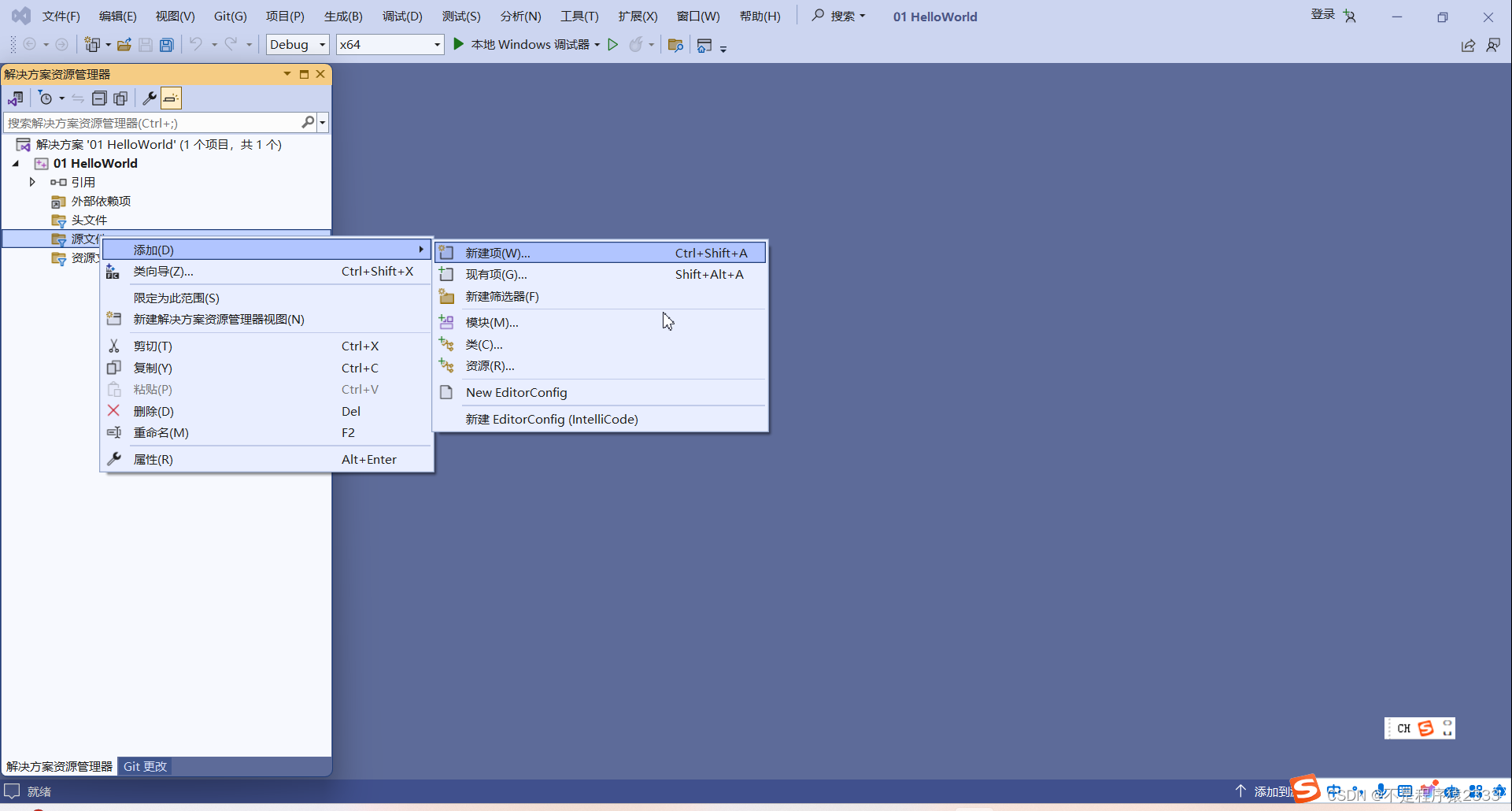Viewport: 1512px width, 811px height.
Task: Choose 模块(M)... from the Add submenu
Action: 601,322
